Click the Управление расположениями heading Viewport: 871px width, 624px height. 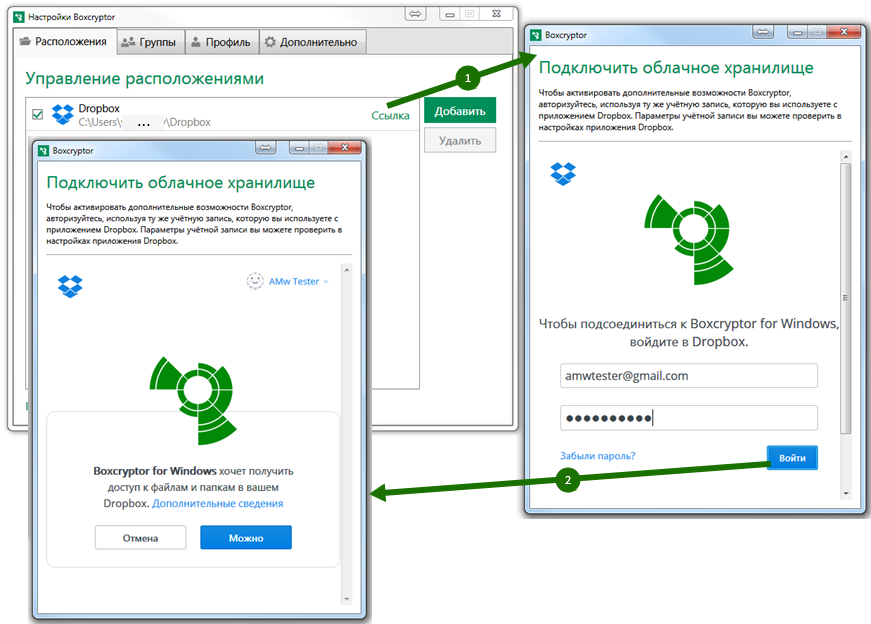point(144,79)
